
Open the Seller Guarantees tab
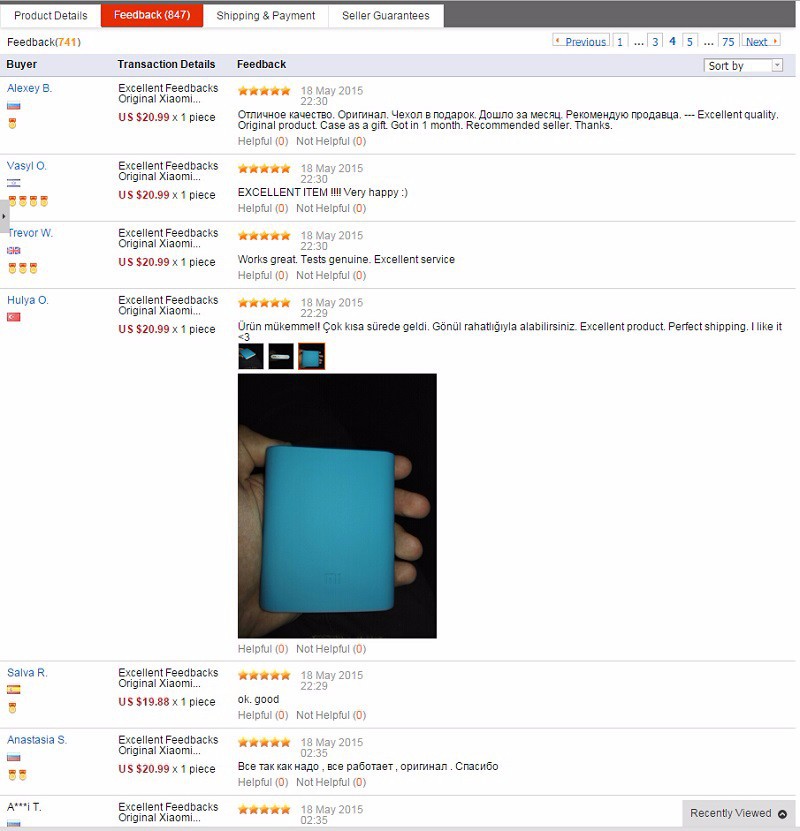click(x=386, y=15)
